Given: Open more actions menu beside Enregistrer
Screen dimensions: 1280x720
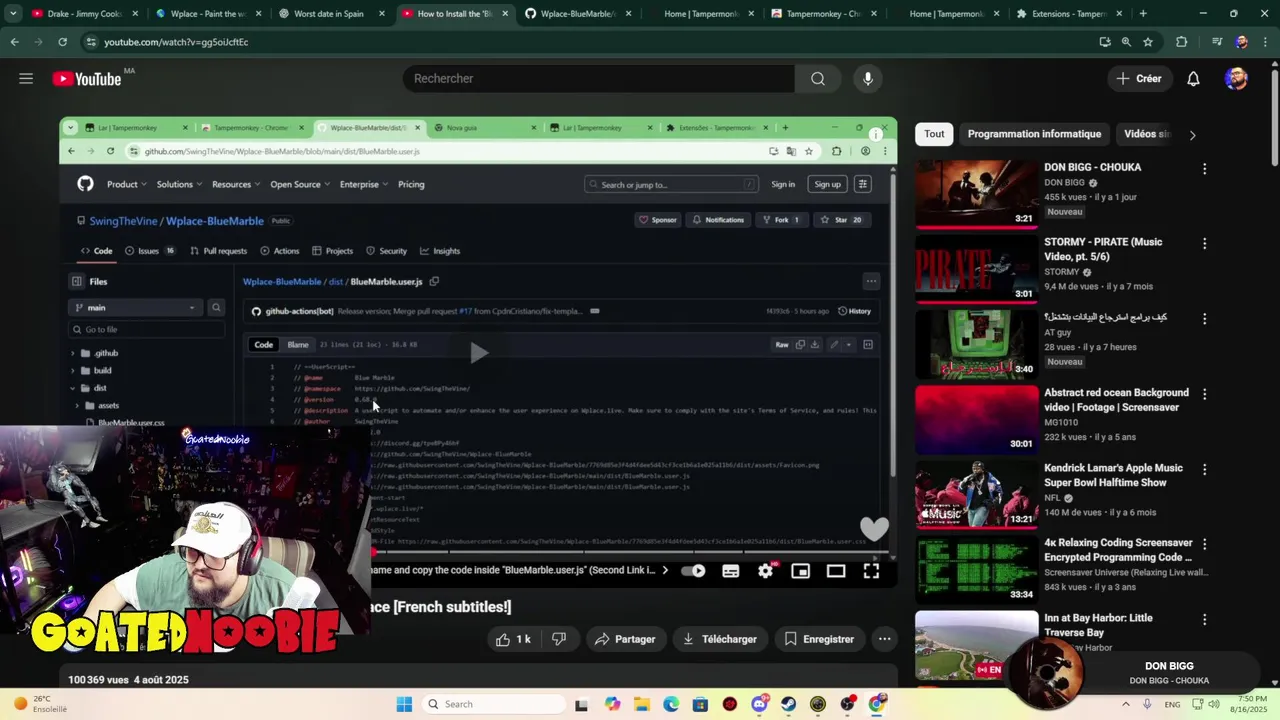Looking at the screenshot, I should [x=884, y=639].
